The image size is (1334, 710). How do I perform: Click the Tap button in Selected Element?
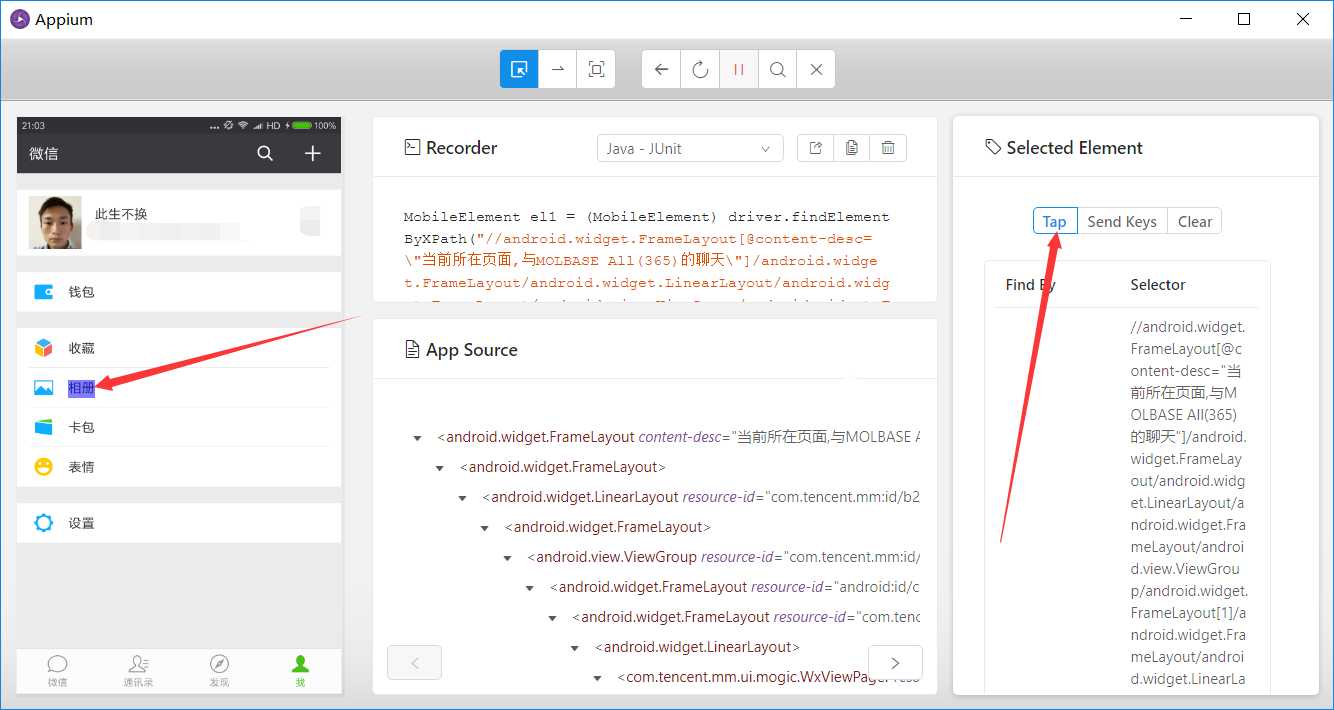[1055, 222]
